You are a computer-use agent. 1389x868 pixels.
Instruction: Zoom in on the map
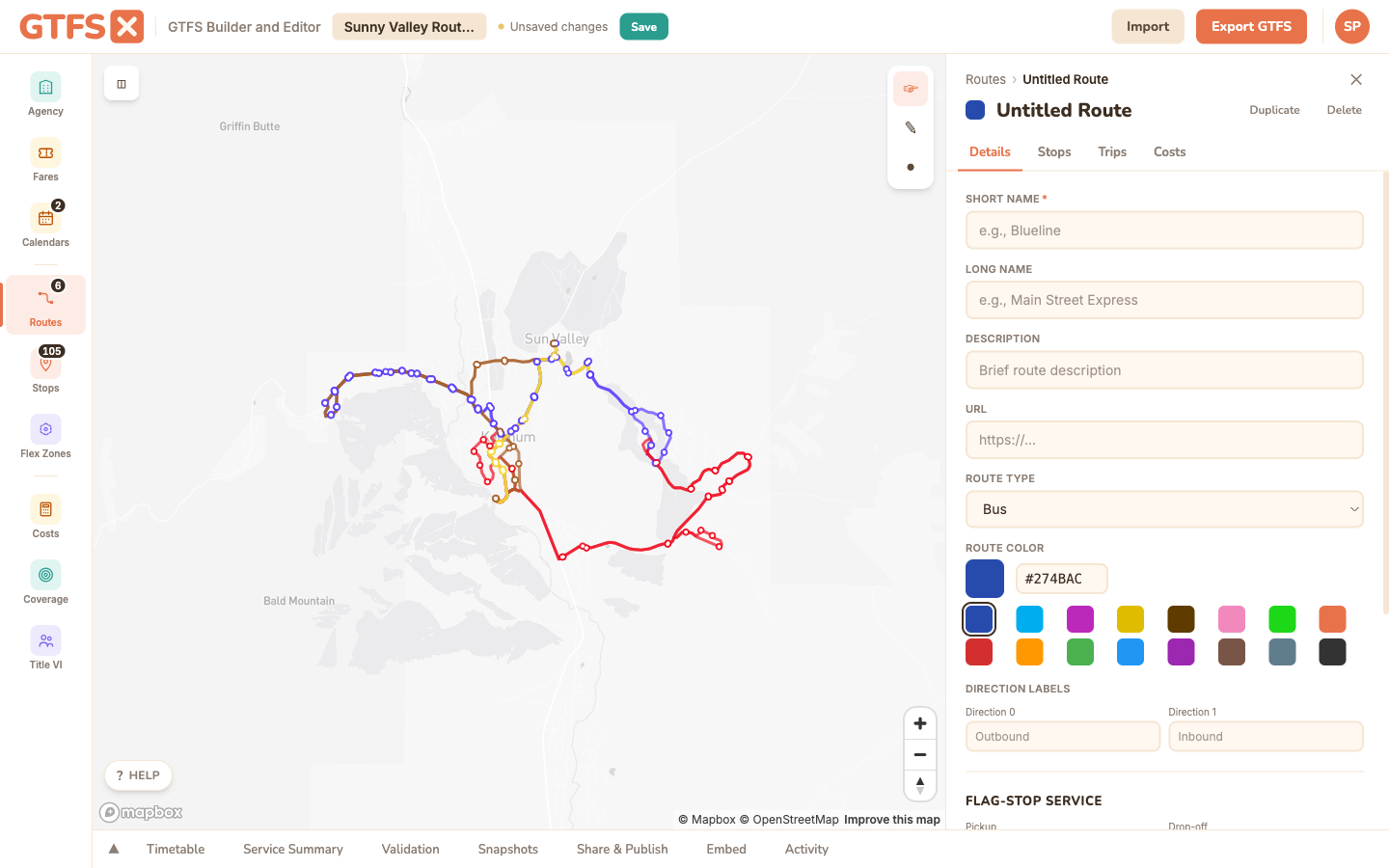(920, 723)
